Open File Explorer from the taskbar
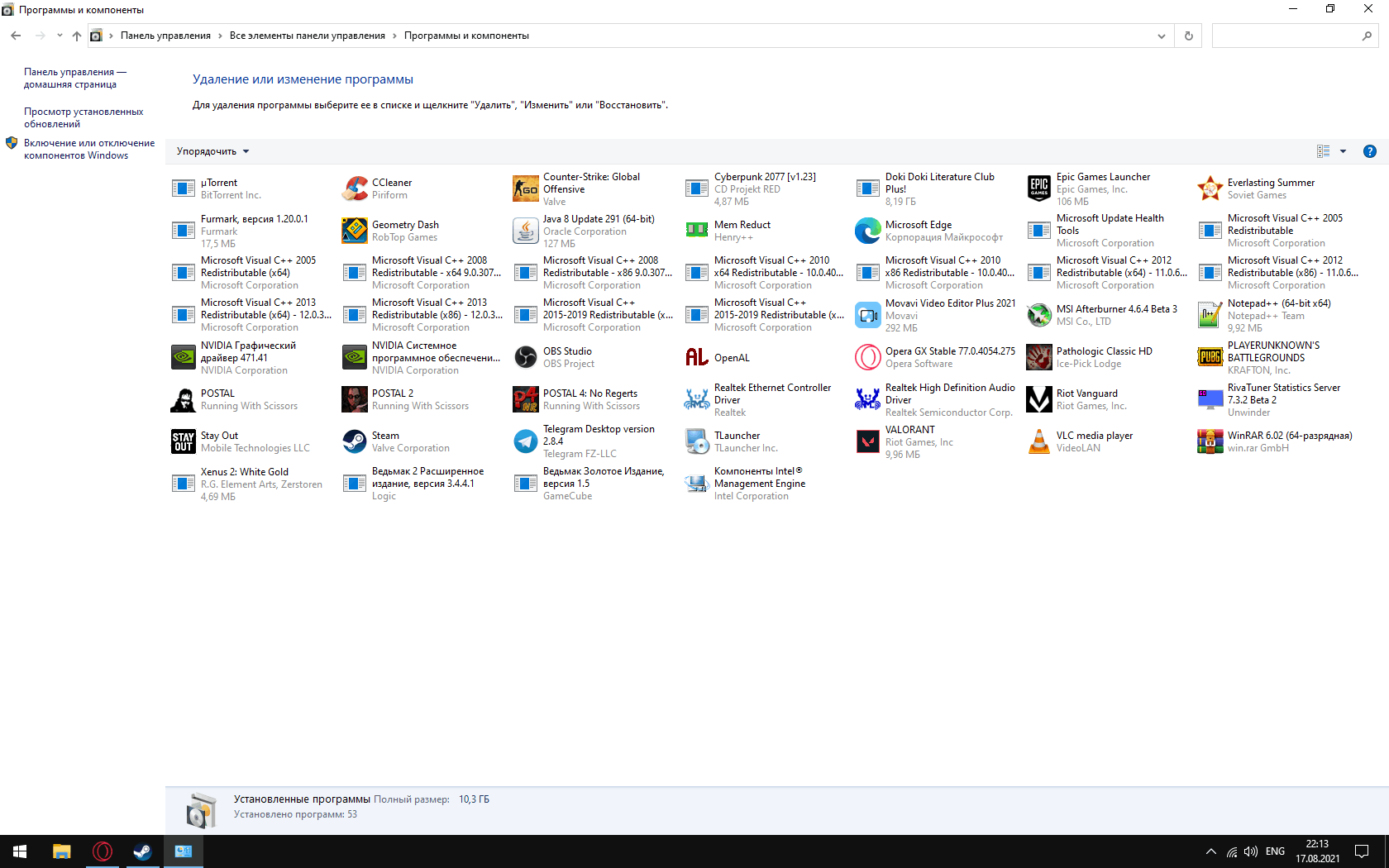 pos(62,851)
